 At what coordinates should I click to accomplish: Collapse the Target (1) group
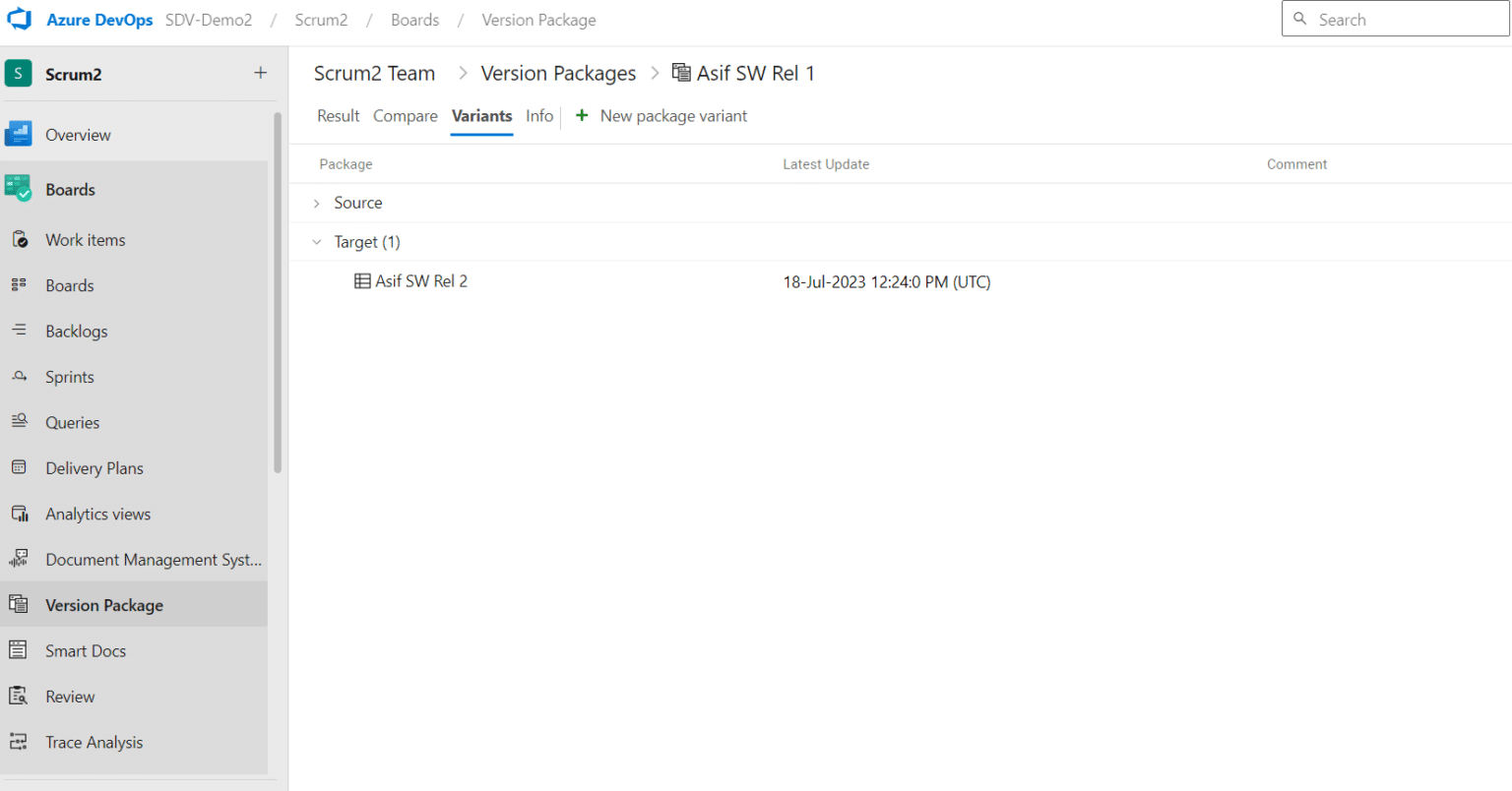click(x=317, y=242)
